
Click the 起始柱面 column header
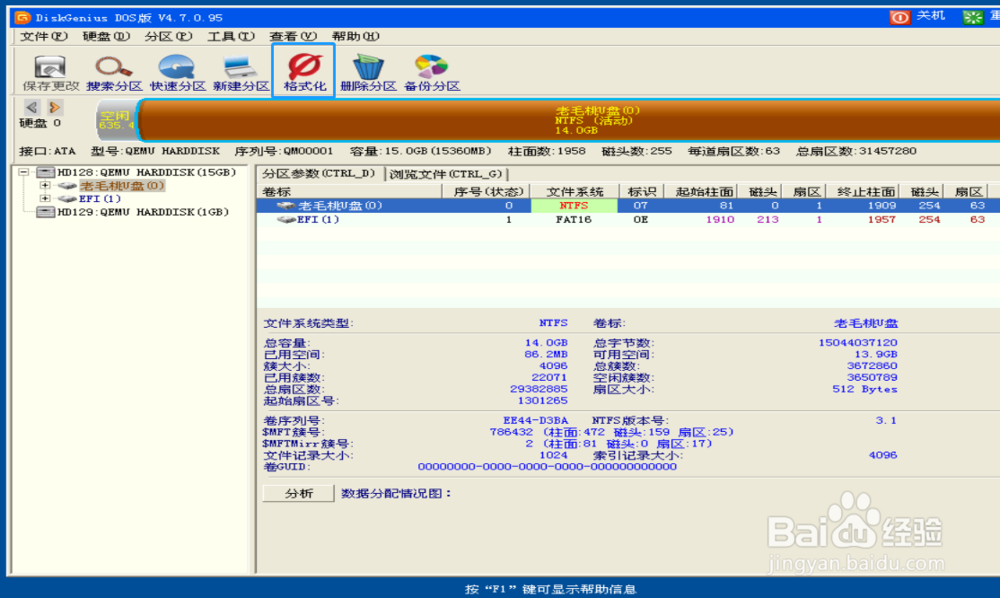(x=701, y=191)
